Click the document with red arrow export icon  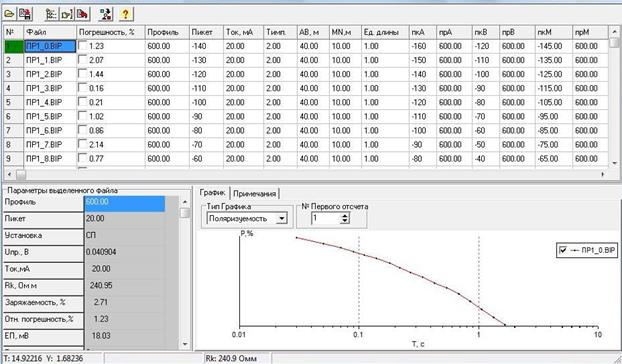click(x=82, y=14)
